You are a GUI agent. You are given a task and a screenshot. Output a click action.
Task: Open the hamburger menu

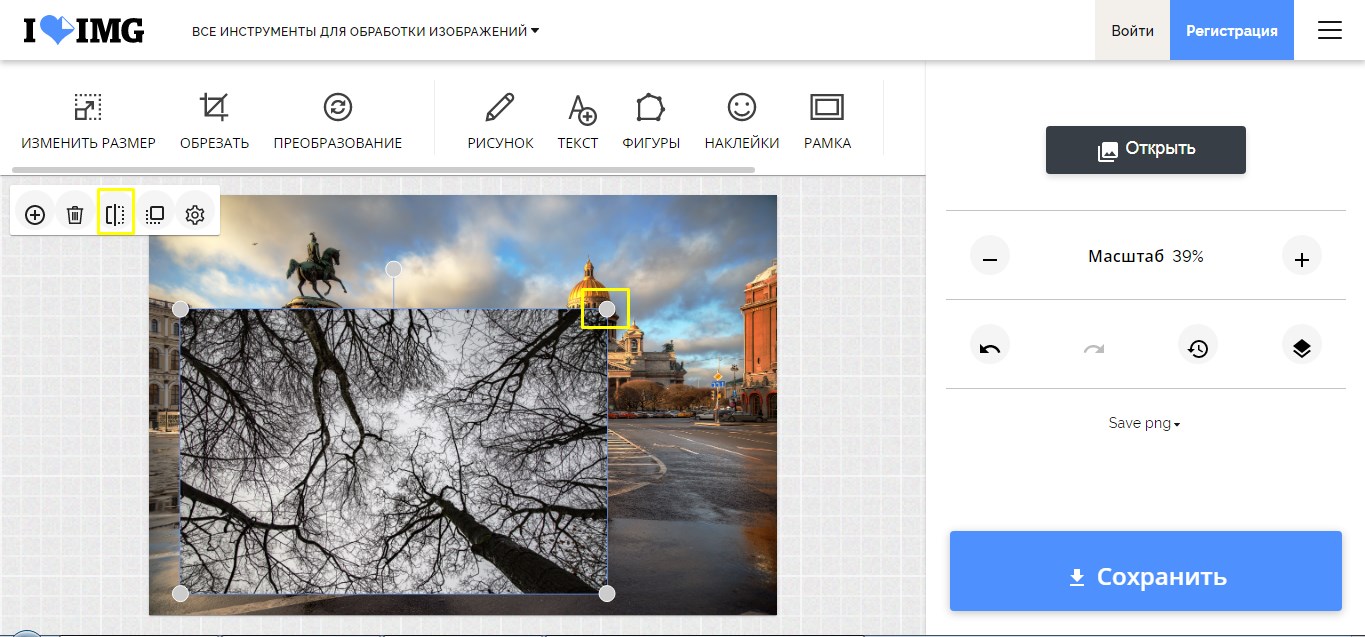tap(1329, 31)
